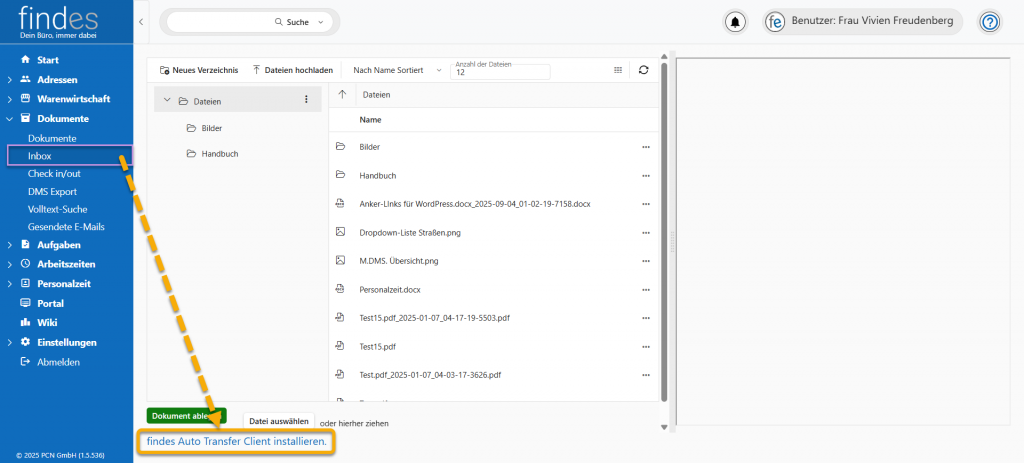Screen dimensions: 1024x463
Task: Open Inbox in Dokumente menu
Action: tap(40, 155)
